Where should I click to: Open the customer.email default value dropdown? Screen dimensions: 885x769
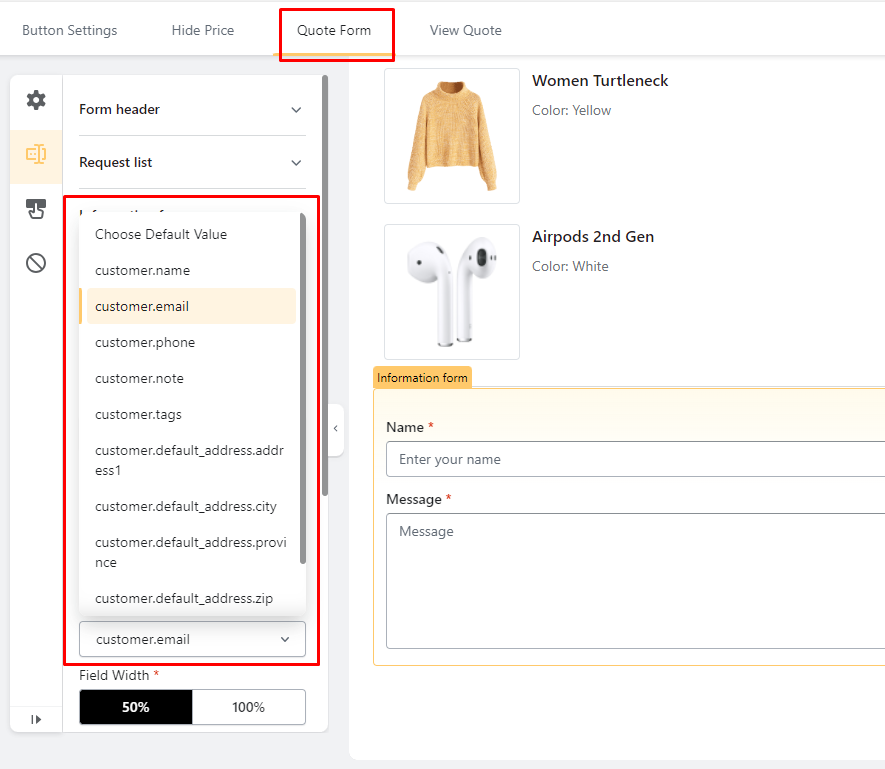tap(192, 639)
